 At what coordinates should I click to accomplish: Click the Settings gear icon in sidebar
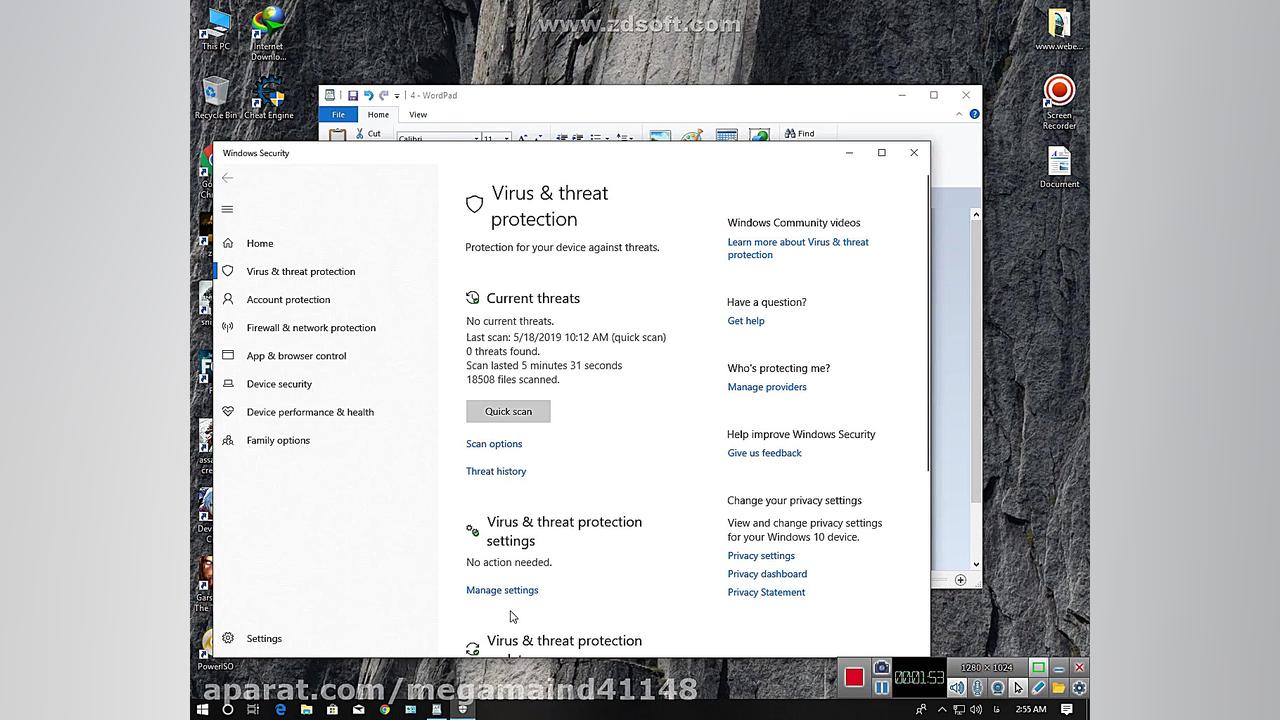(x=228, y=638)
